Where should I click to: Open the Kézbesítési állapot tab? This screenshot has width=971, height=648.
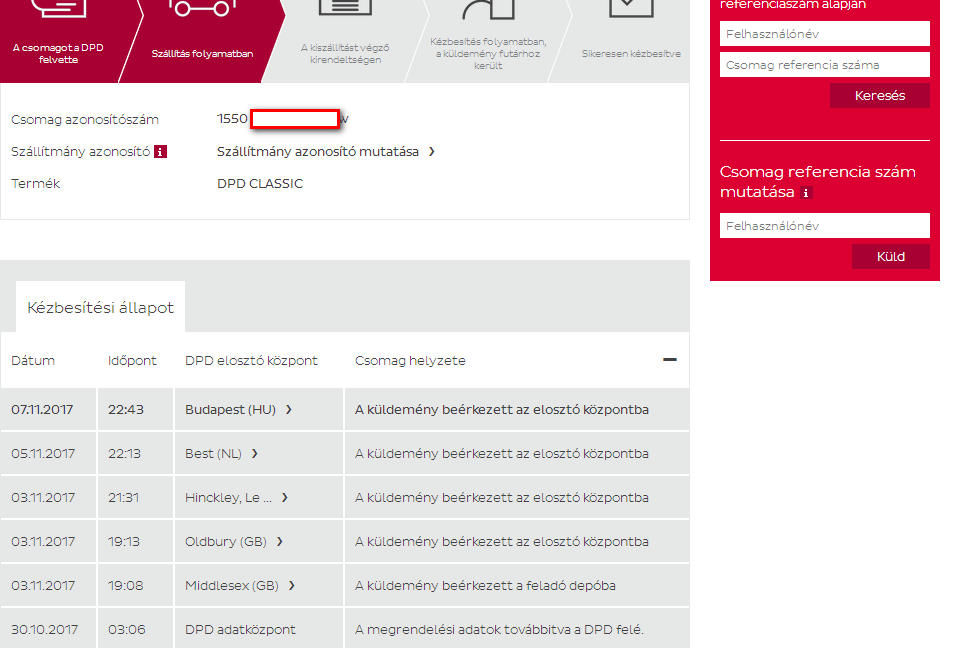pos(100,307)
